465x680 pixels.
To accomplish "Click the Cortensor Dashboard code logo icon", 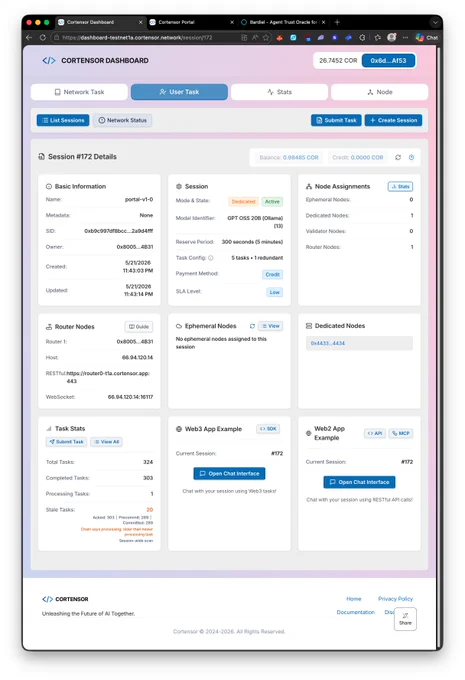I will pyautogui.click(x=49, y=61).
